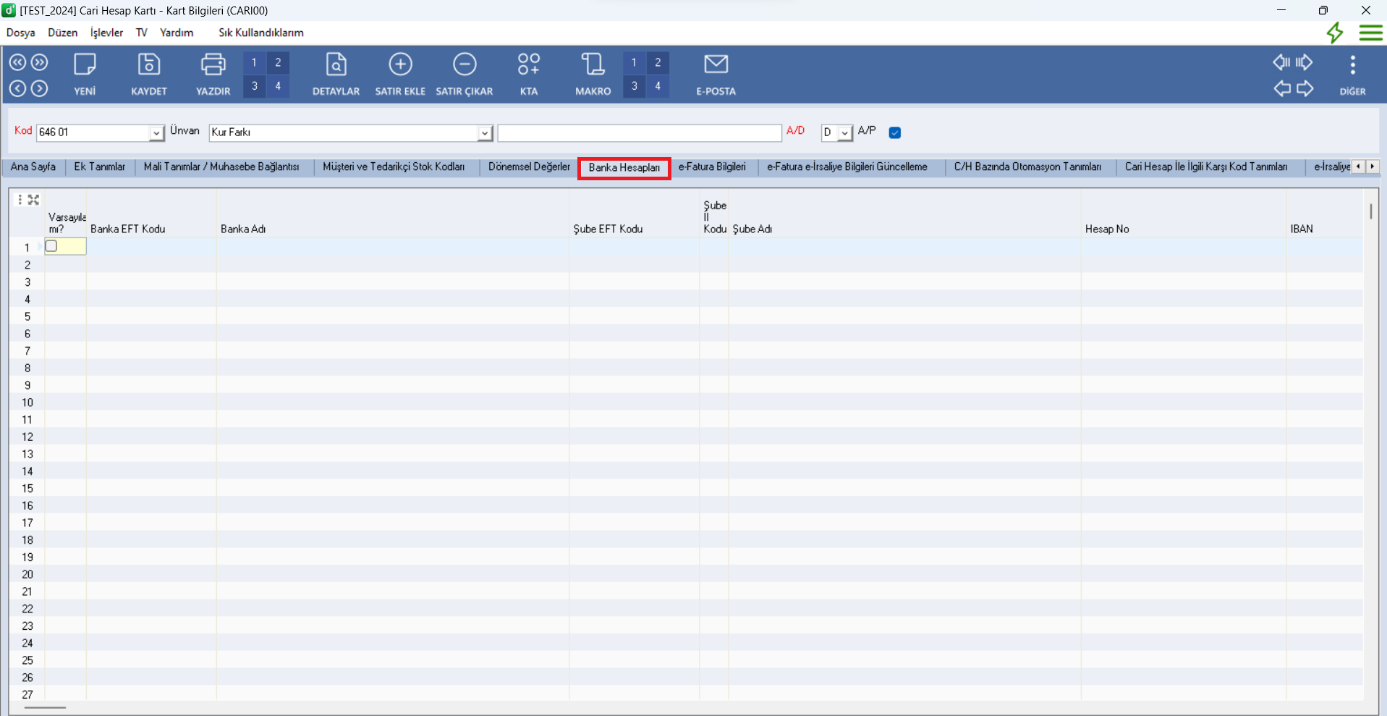Go to next record with circled single-right chevron

(x=39, y=88)
